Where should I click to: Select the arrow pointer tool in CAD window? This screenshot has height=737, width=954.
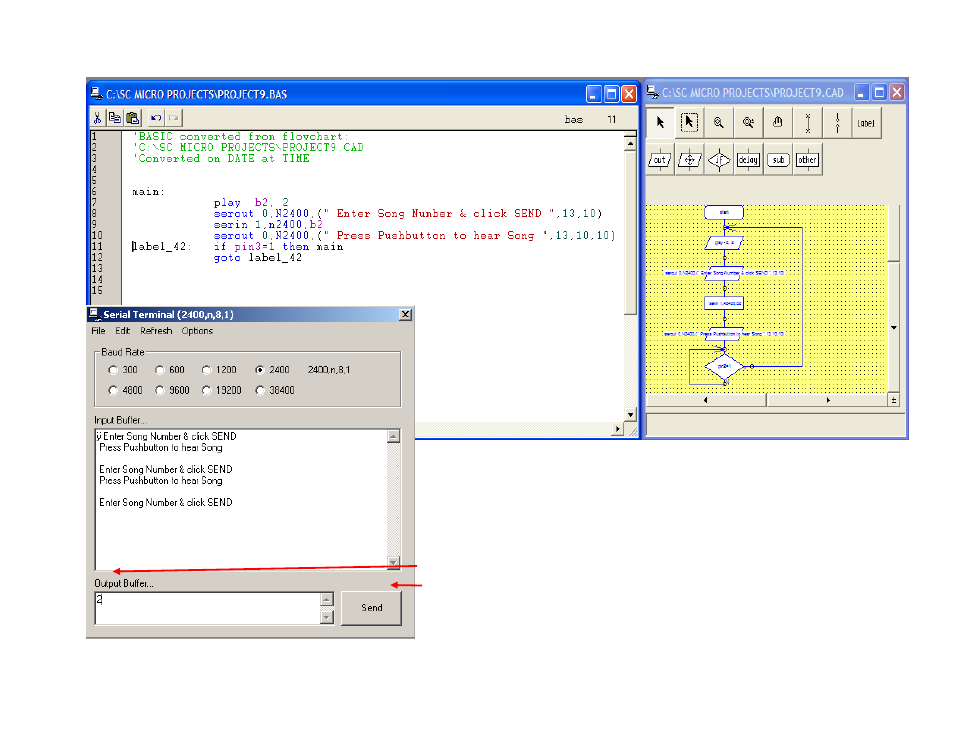coord(660,123)
